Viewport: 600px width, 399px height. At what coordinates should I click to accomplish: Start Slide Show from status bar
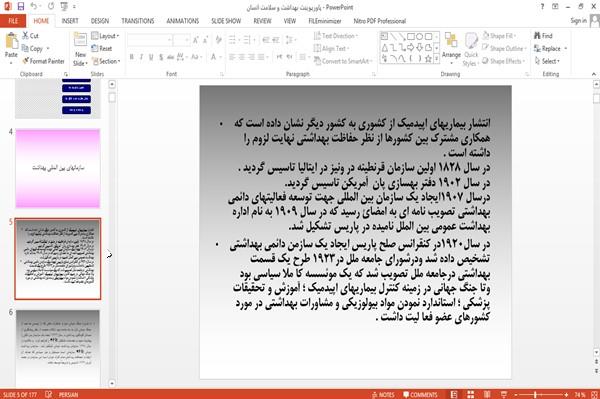click(504, 394)
